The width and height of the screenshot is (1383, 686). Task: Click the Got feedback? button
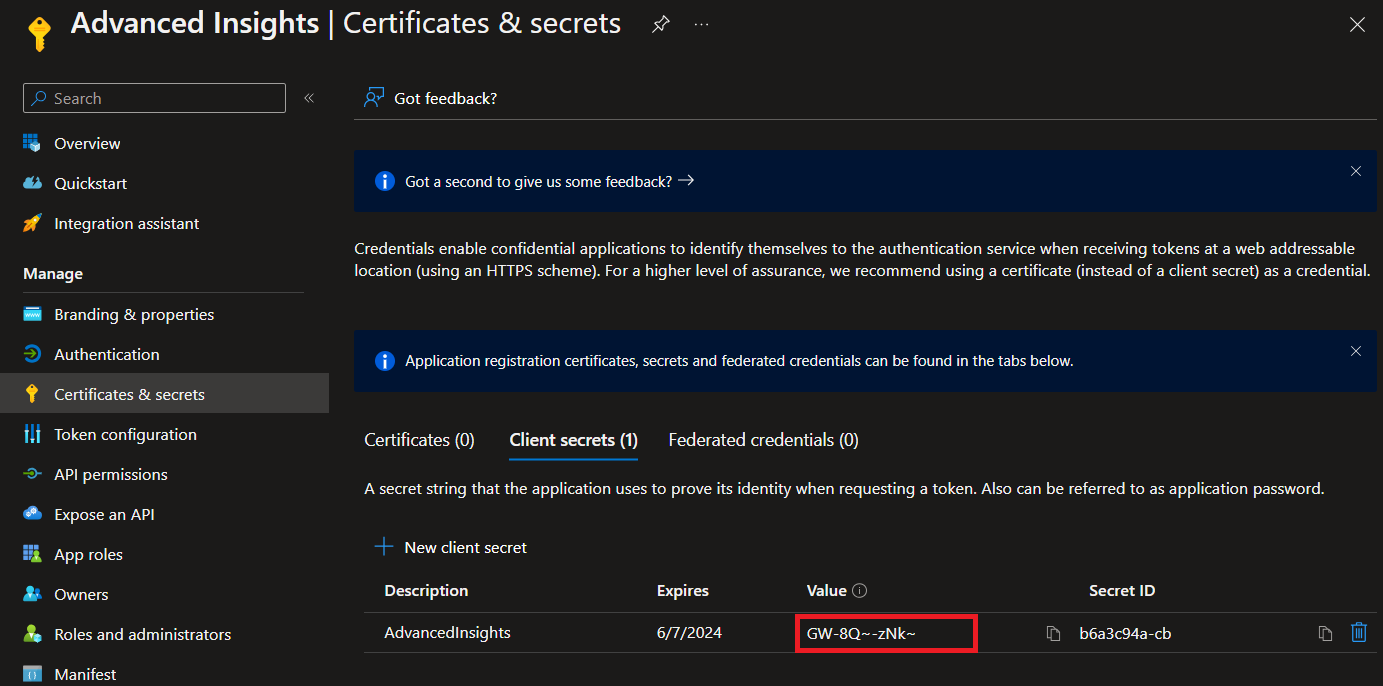[x=431, y=98]
